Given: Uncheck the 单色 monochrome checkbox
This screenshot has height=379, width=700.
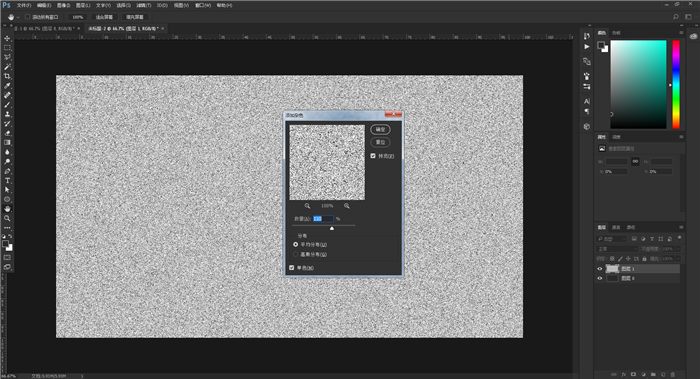Looking at the screenshot, I should (292, 268).
